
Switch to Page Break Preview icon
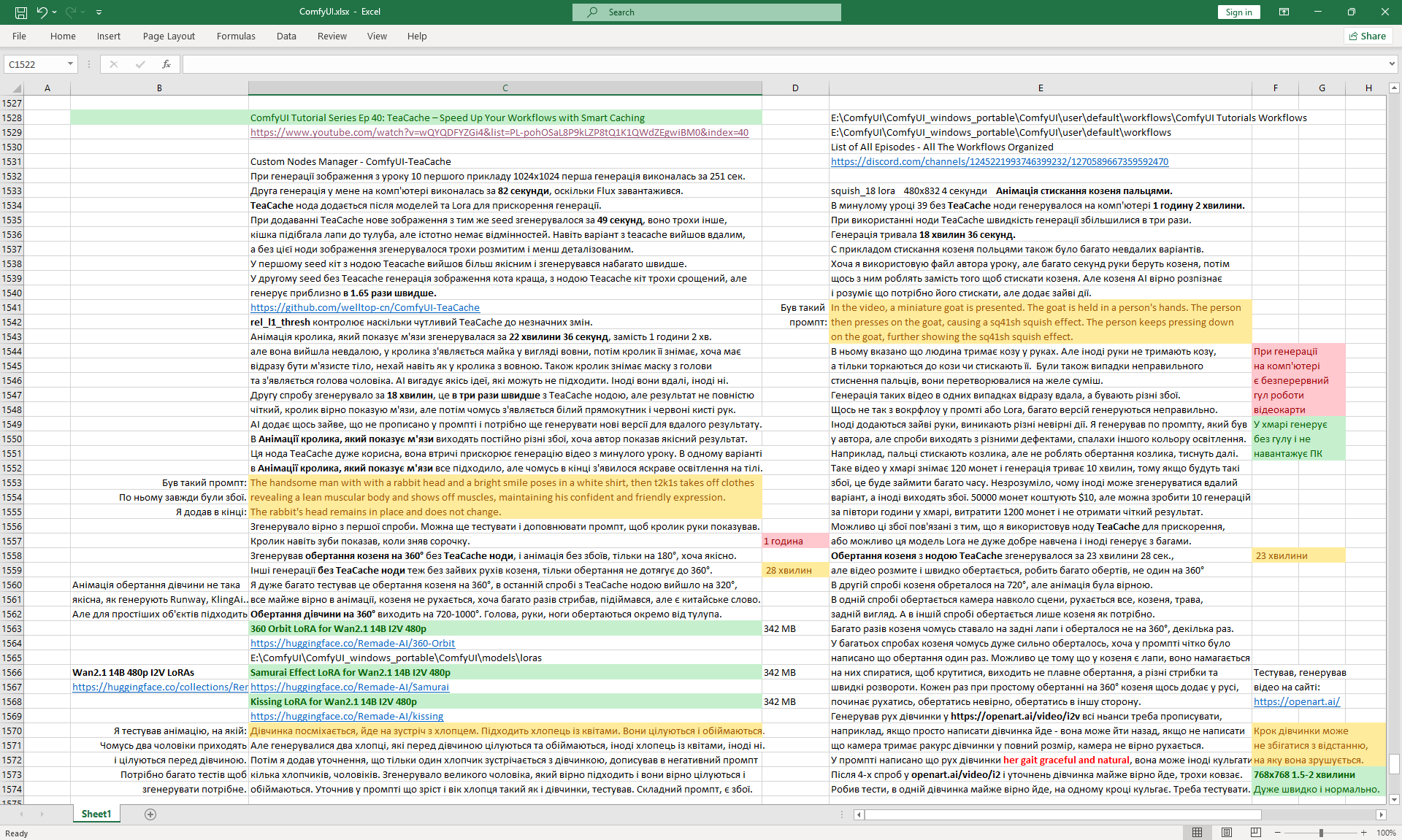pyautogui.click(x=1255, y=833)
